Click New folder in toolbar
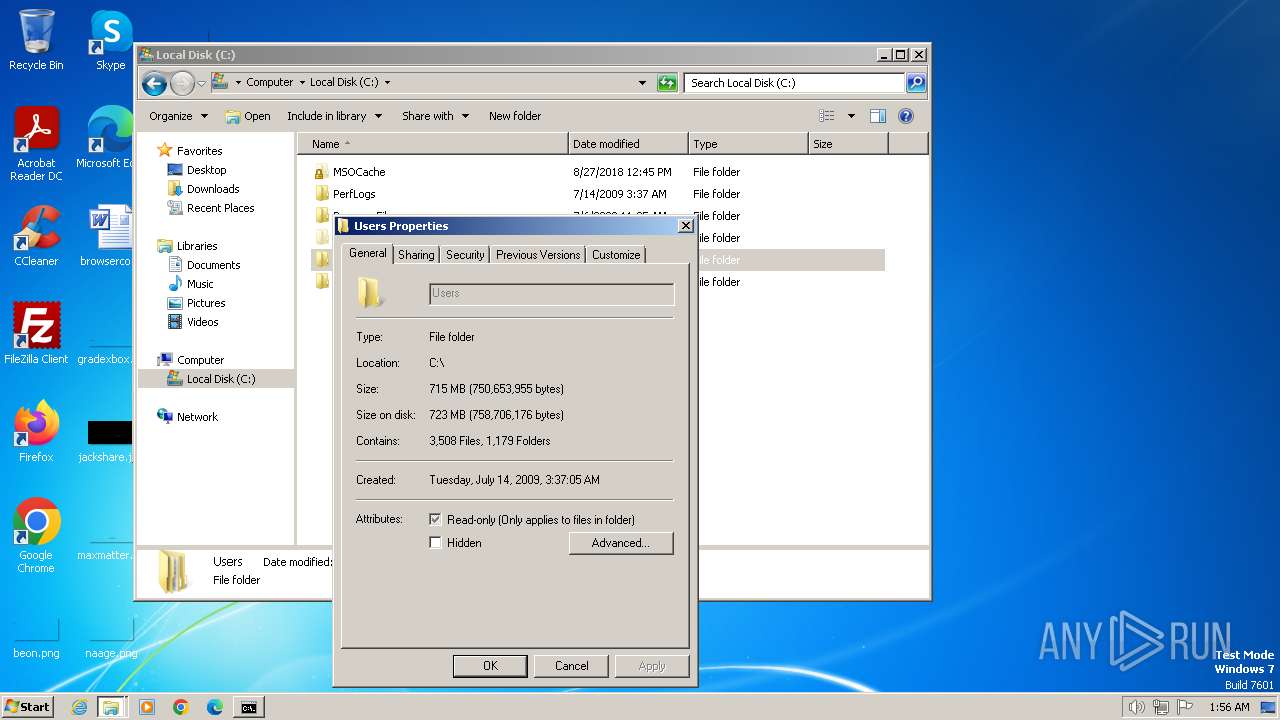Image resolution: width=1280 pixels, height=720 pixels. 515,116
